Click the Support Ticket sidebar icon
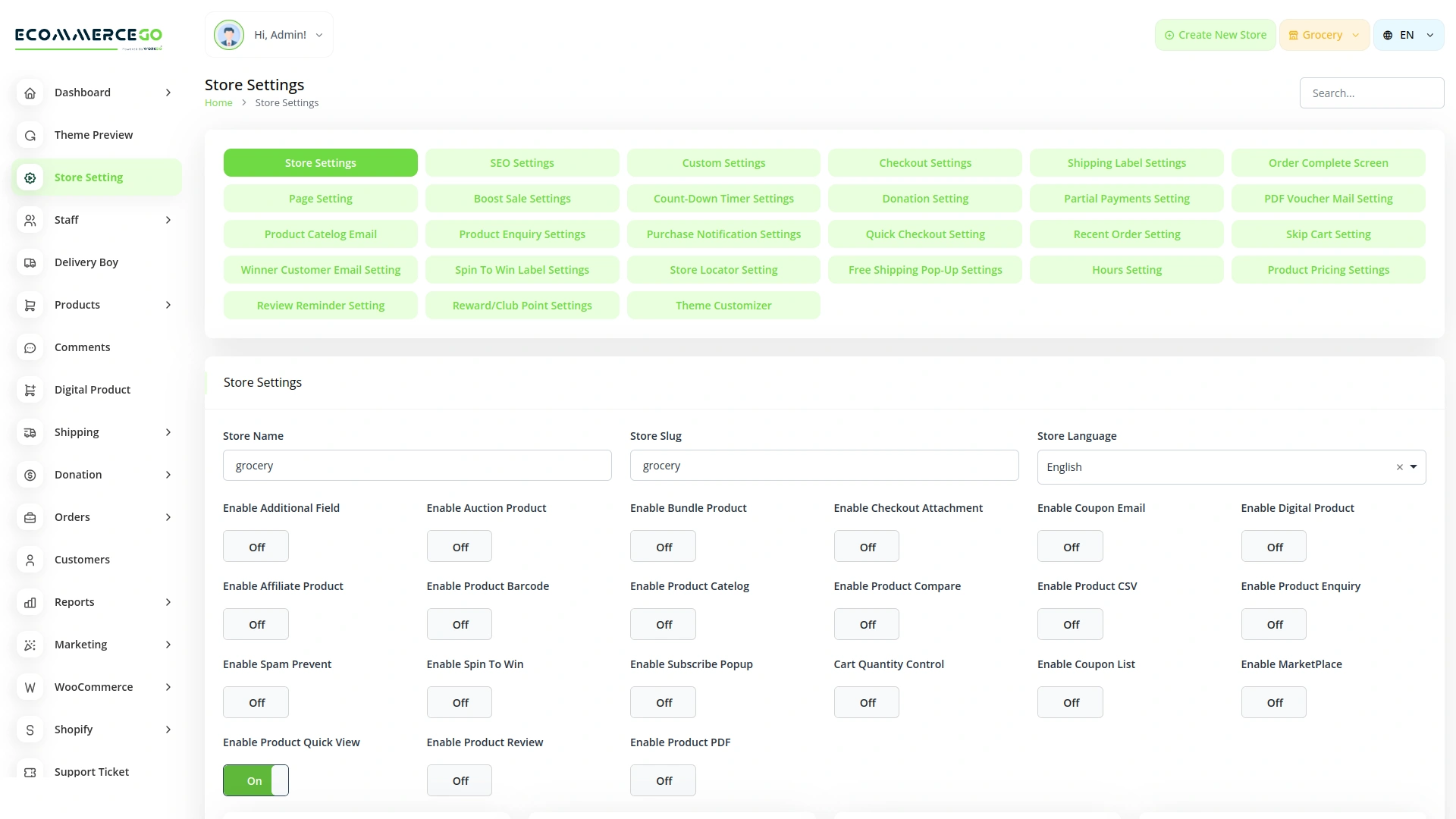The height and width of the screenshot is (819, 1456). tap(30, 772)
